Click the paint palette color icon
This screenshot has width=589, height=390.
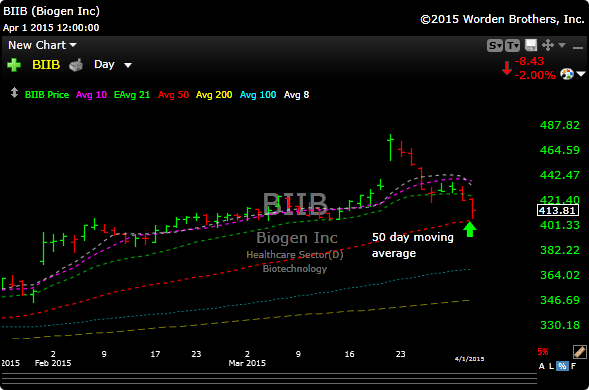pyautogui.click(x=567, y=74)
